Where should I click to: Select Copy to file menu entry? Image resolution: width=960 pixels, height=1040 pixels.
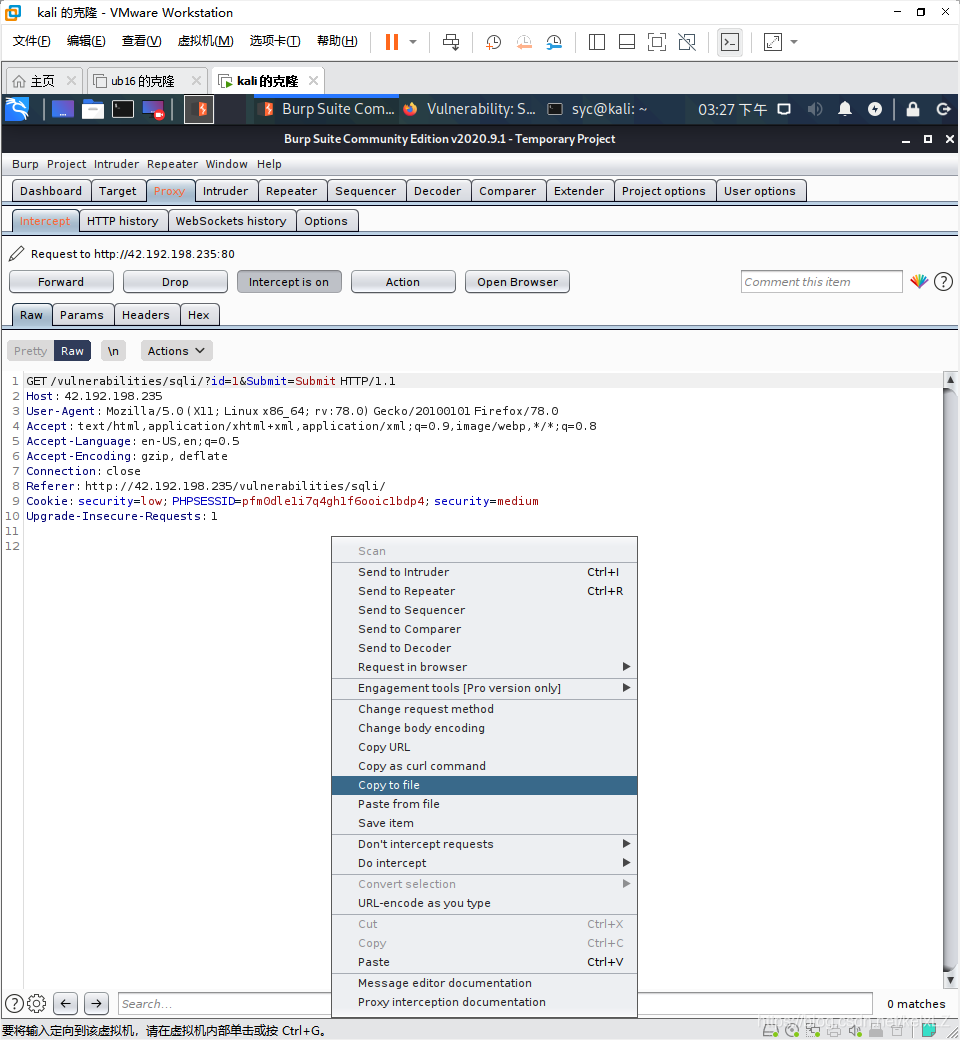484,785
